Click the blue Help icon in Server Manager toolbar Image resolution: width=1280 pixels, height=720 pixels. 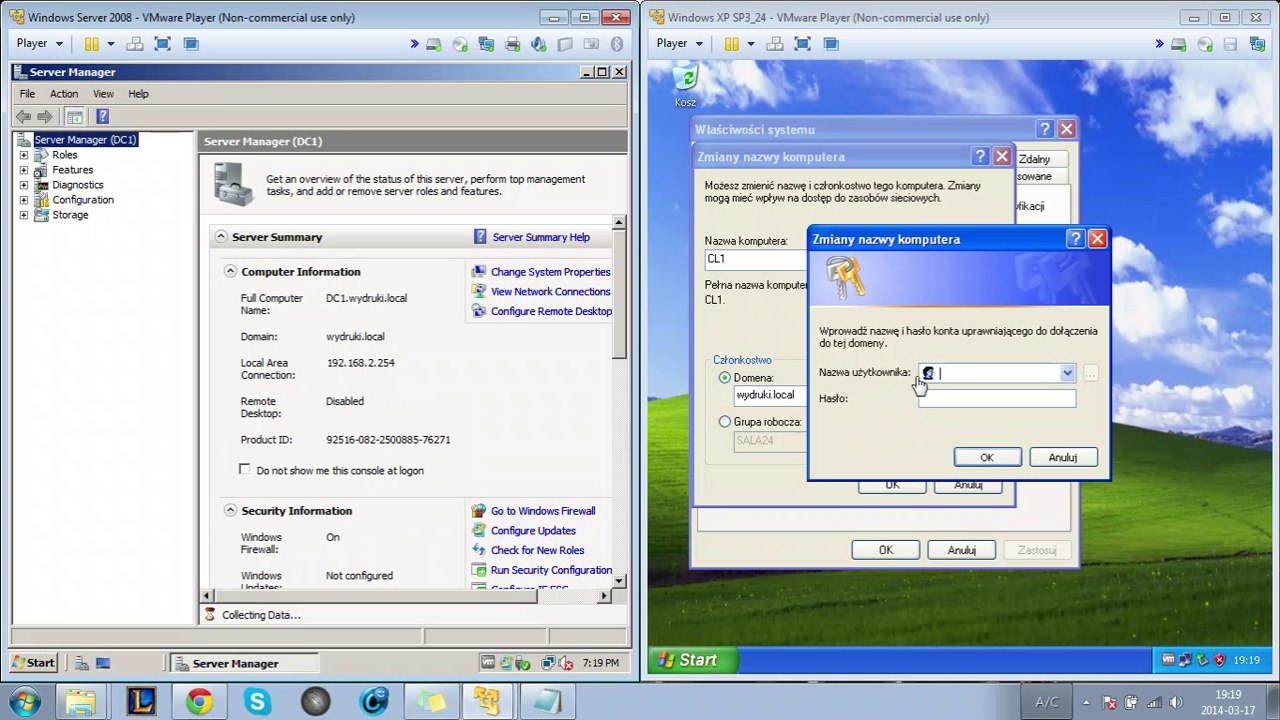pyautogui.click(x=102, y=117)
